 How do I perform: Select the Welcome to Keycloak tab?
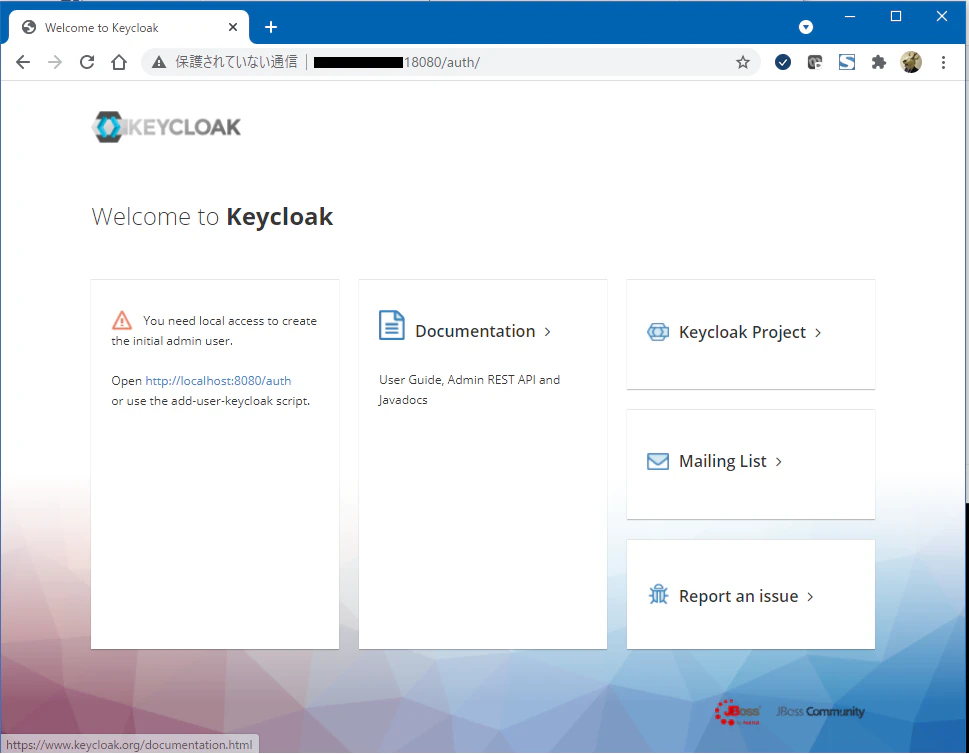click(129, 27)
